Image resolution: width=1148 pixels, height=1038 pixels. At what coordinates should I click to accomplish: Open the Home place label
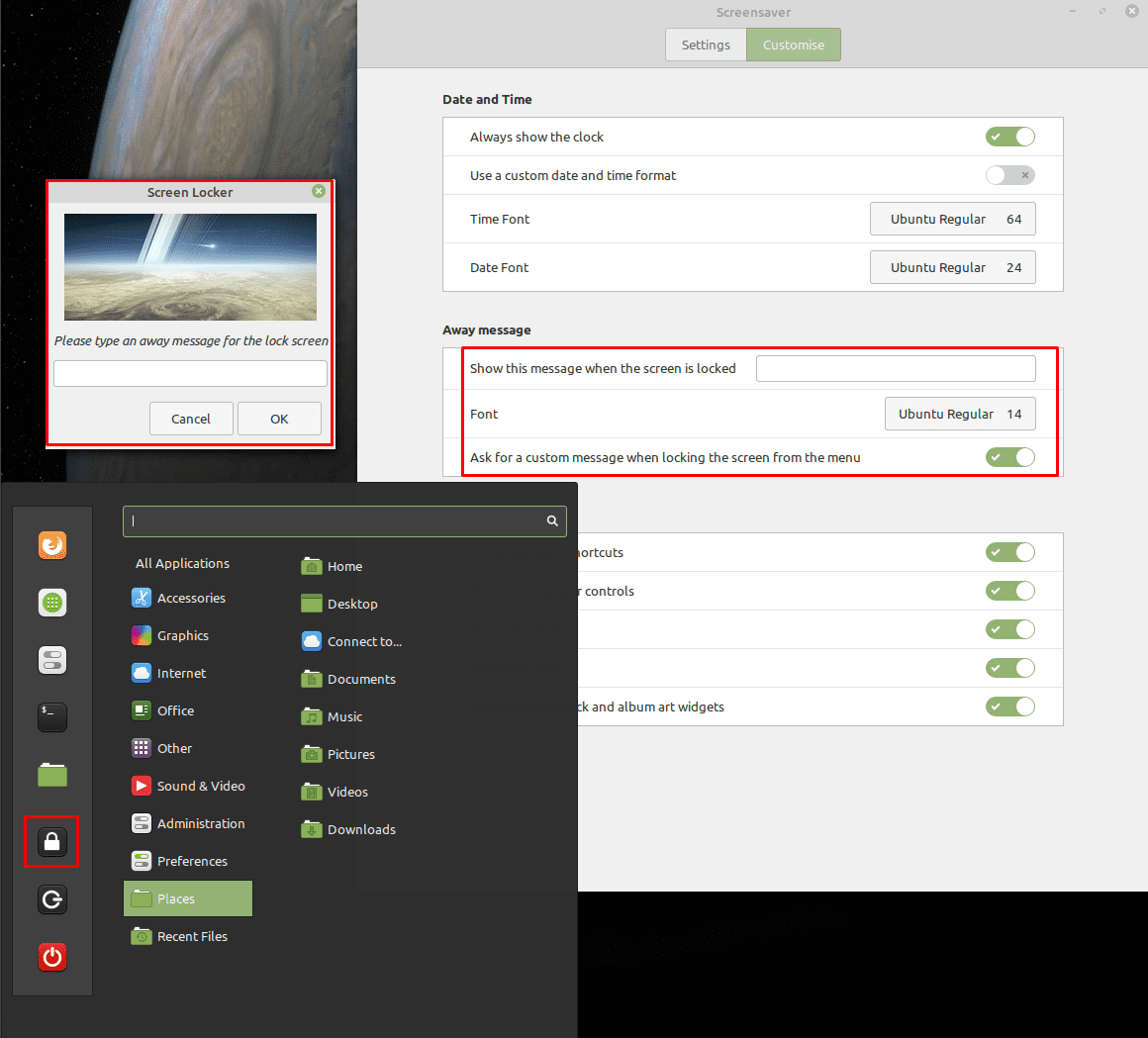(344, 567)
